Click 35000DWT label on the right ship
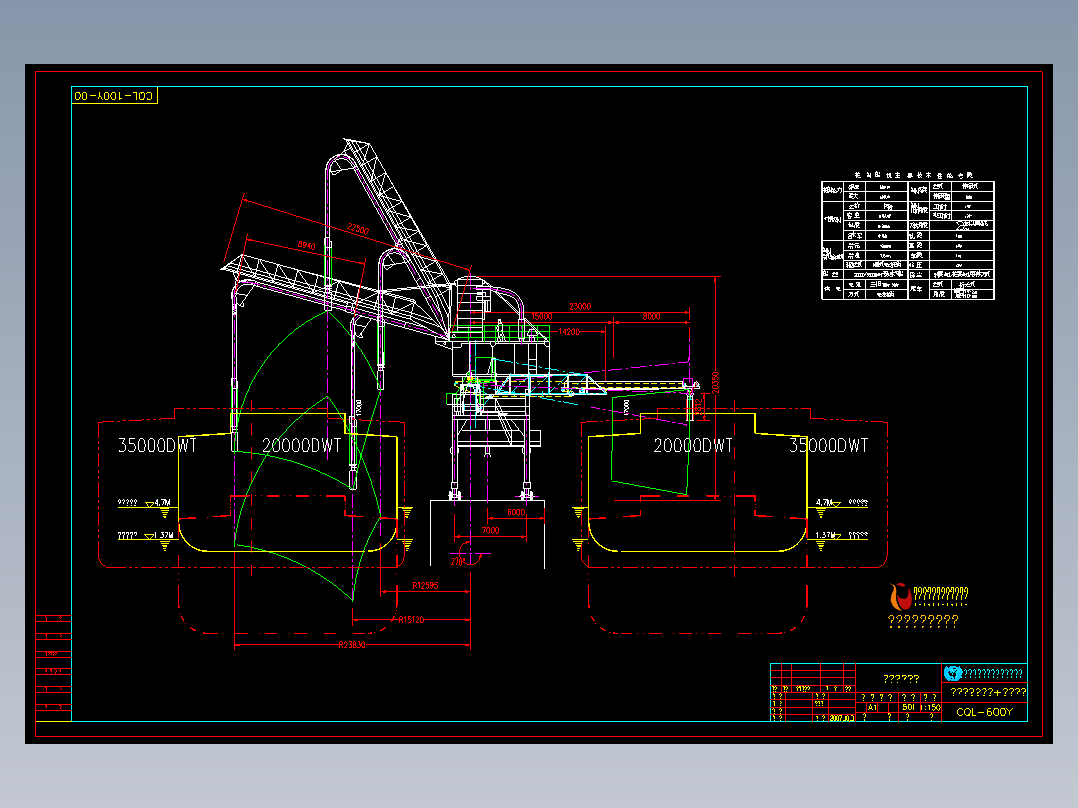The height and width of the screenshot is (808, 1078). pos(828,446)
